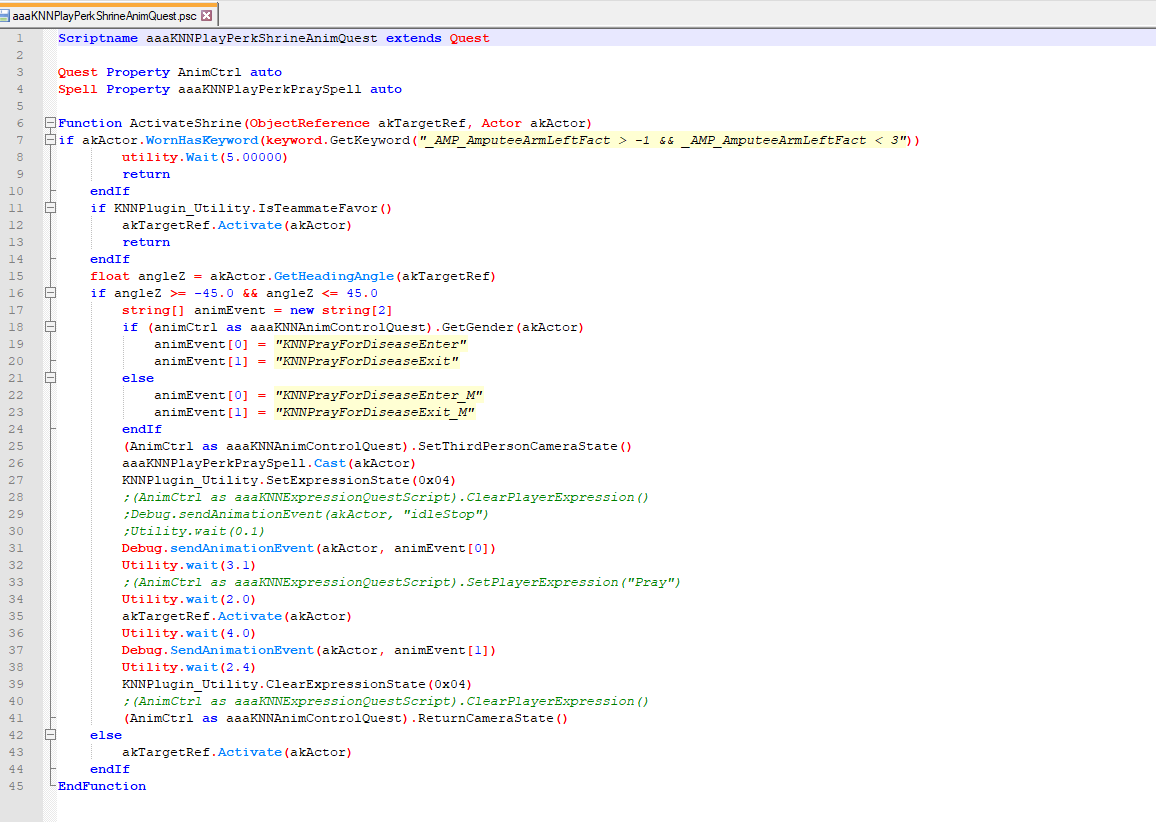Click in the empty area below the code
The width and height of the screenshot is (1156, 822).
(x=600, y=805)
